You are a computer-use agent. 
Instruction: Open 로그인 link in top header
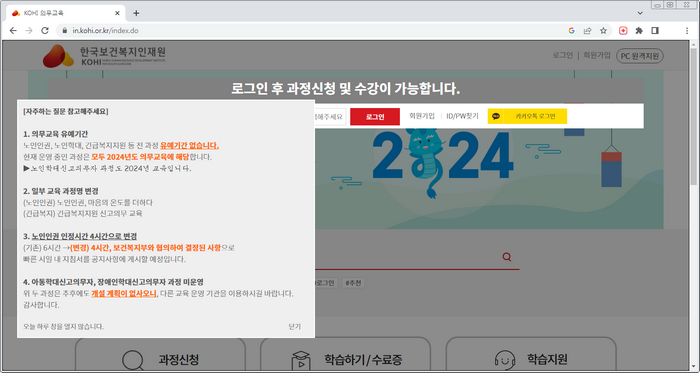tap(562, 56)
